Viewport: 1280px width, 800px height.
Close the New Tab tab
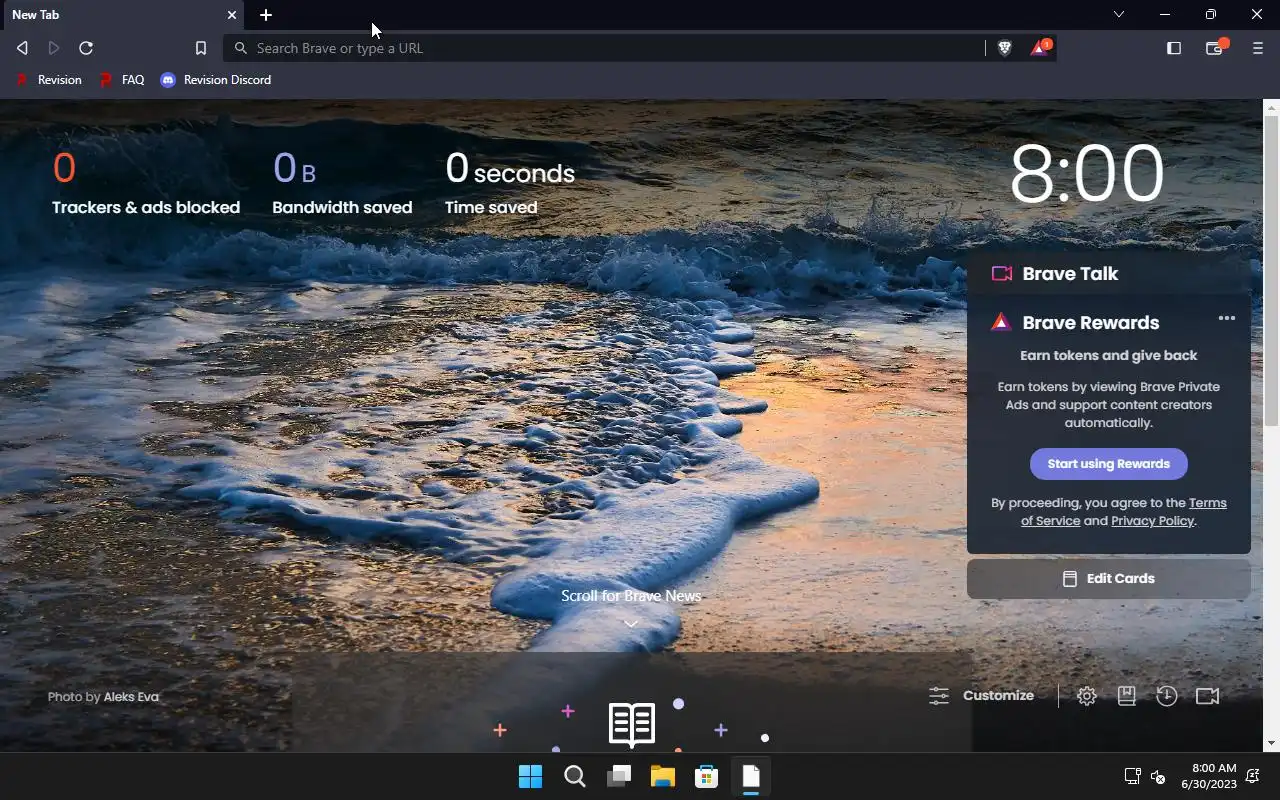[x=232, y=15]
